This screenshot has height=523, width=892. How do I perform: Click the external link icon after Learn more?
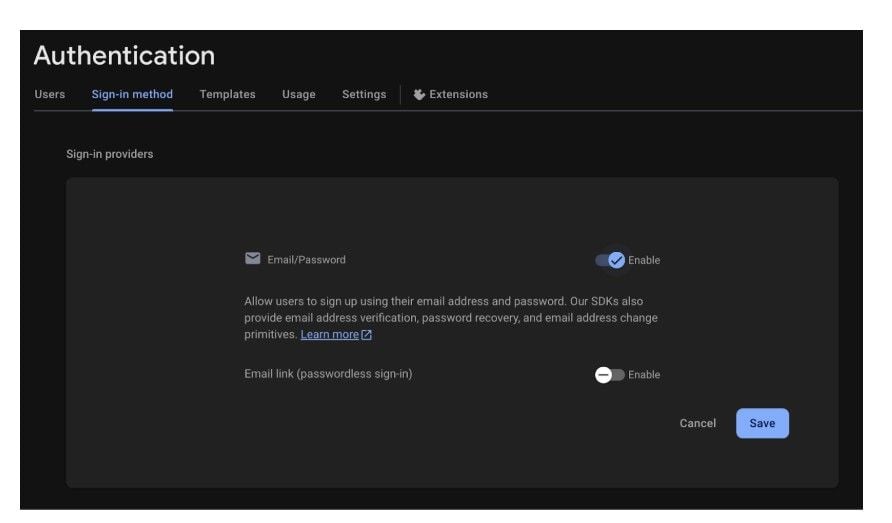[366, 335]
